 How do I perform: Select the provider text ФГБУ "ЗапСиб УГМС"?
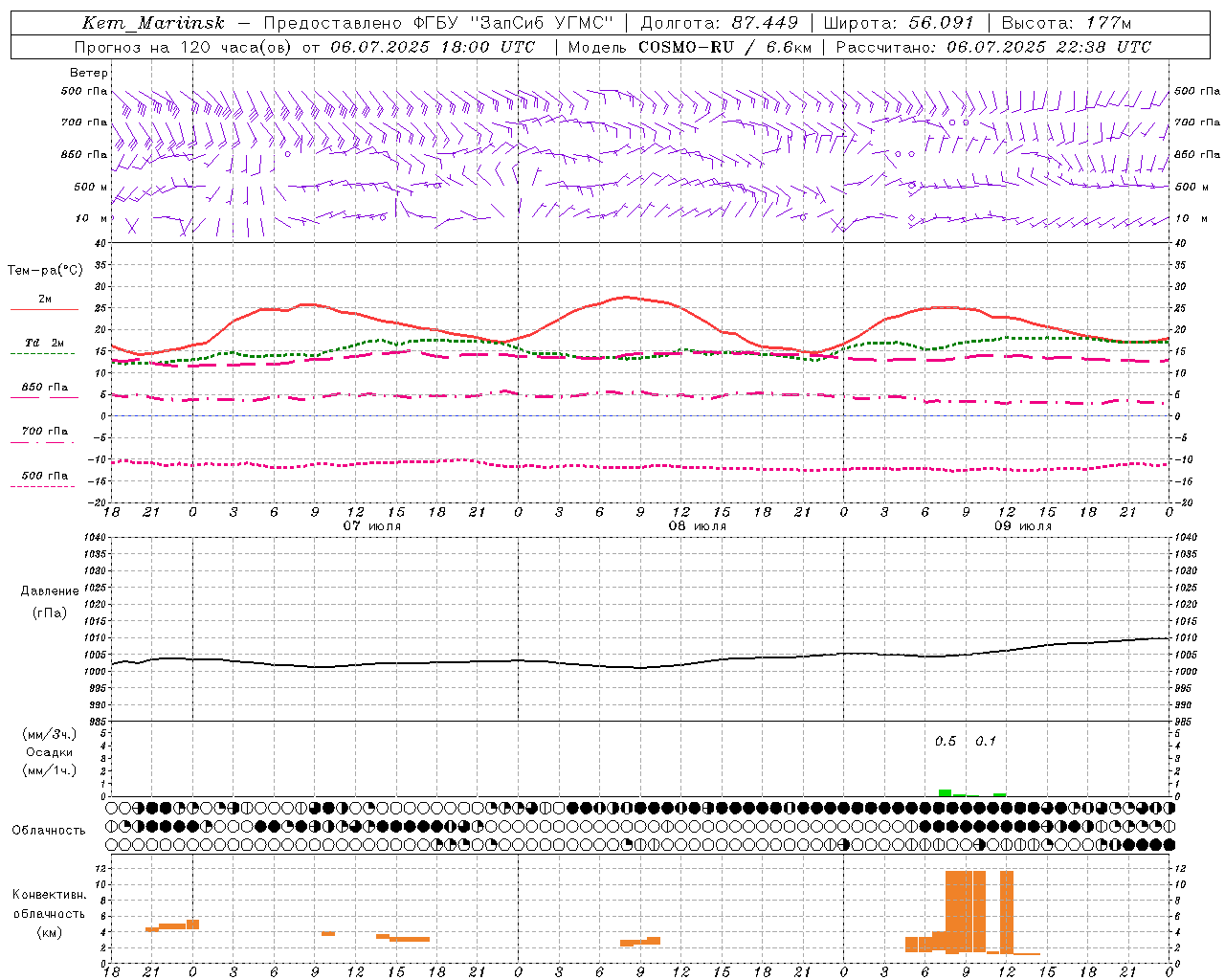pyautogui.click(x=516, y=23)
